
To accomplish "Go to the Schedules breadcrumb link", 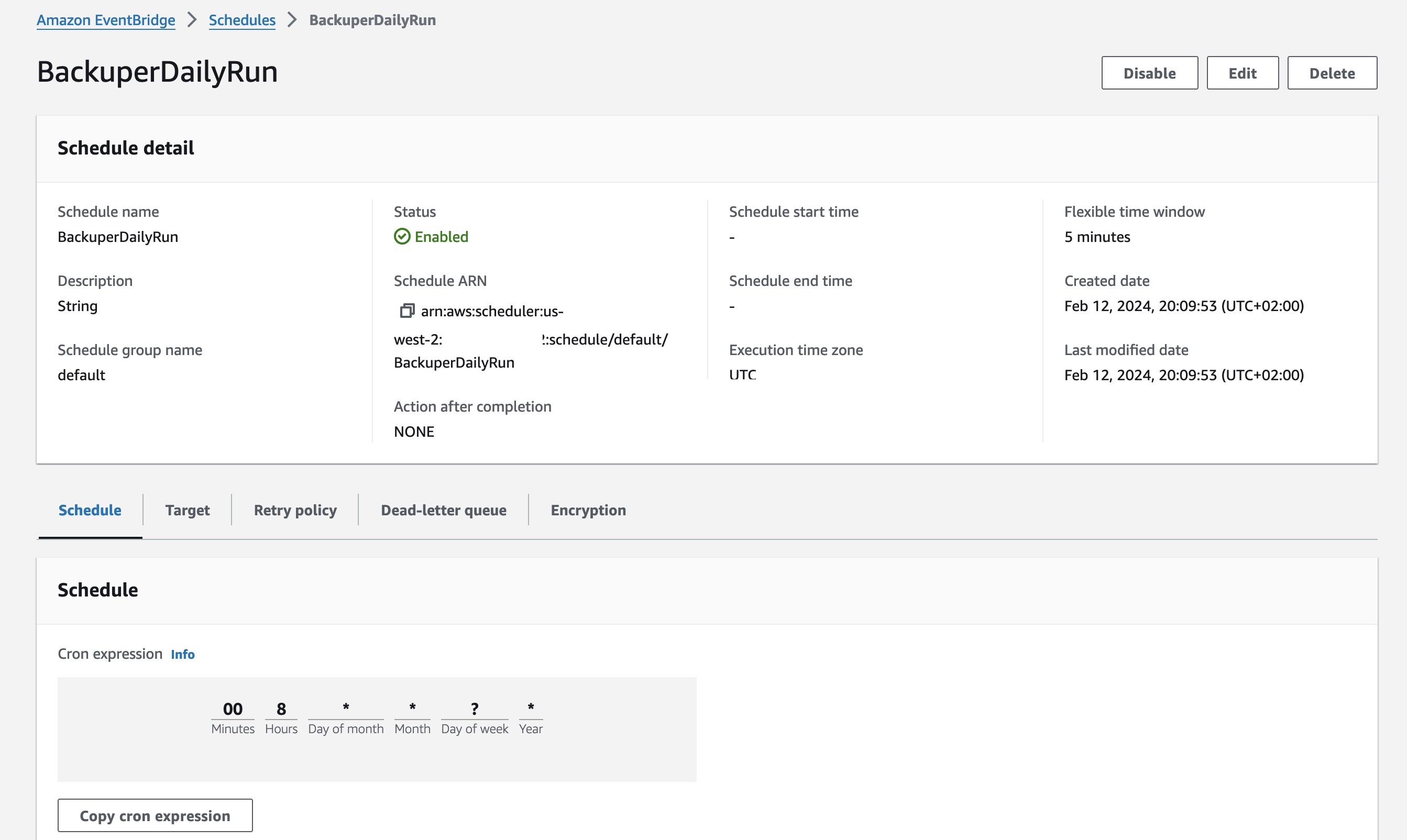I will click(243, 20).
